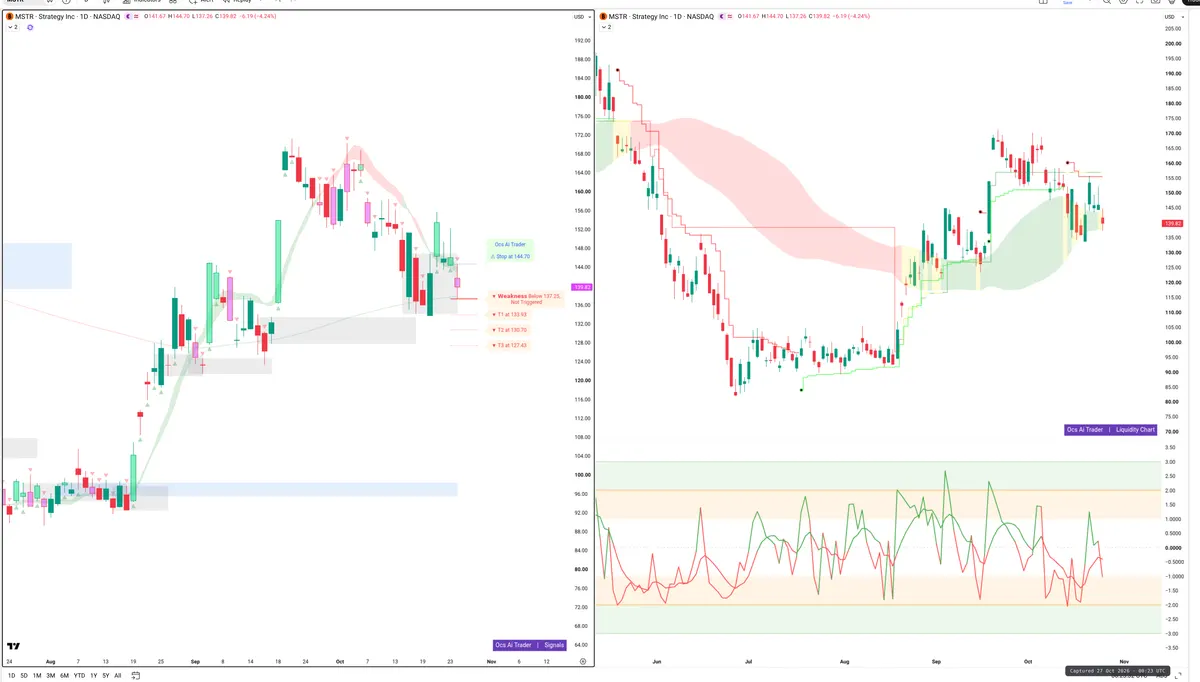The width and height of the screenshot is (1200, 682).
Task: Click the T1 at 132.93 target label
Action: pyautogui.click(x=509, y=314)
